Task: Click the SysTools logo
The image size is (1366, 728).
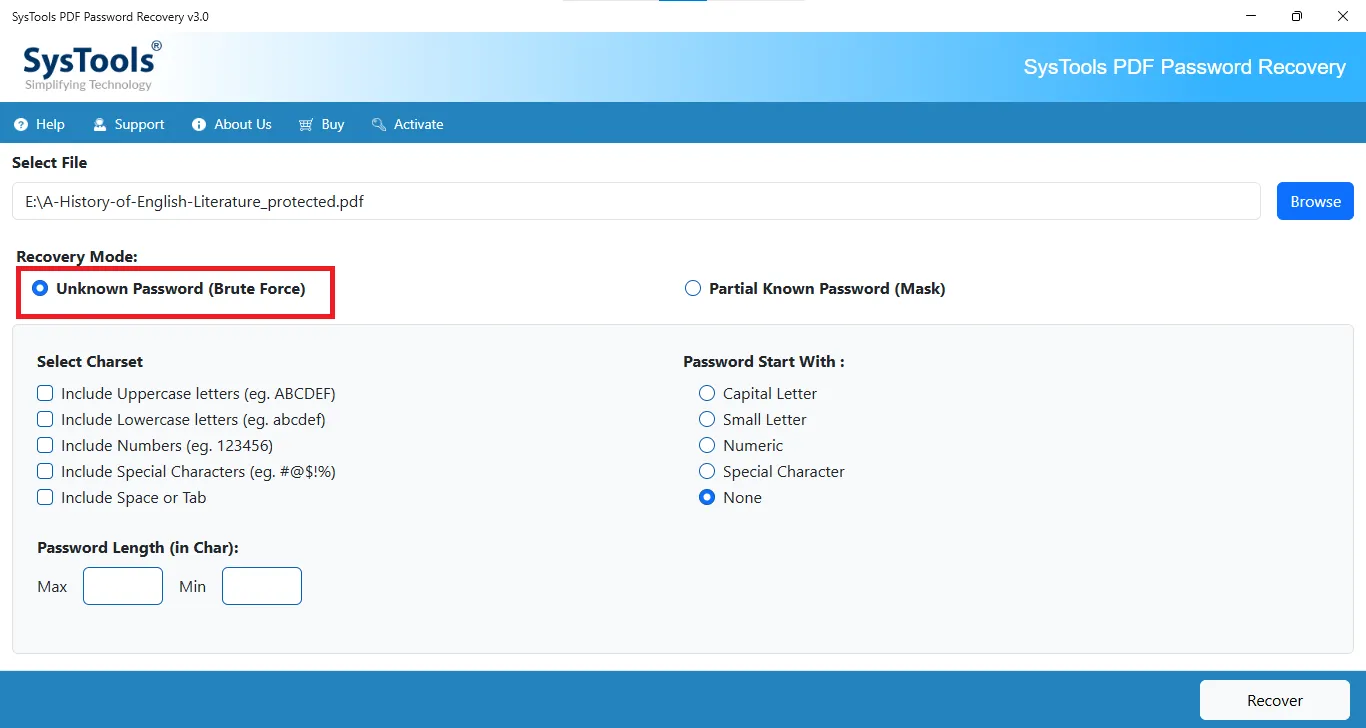Action: point(92,66)
